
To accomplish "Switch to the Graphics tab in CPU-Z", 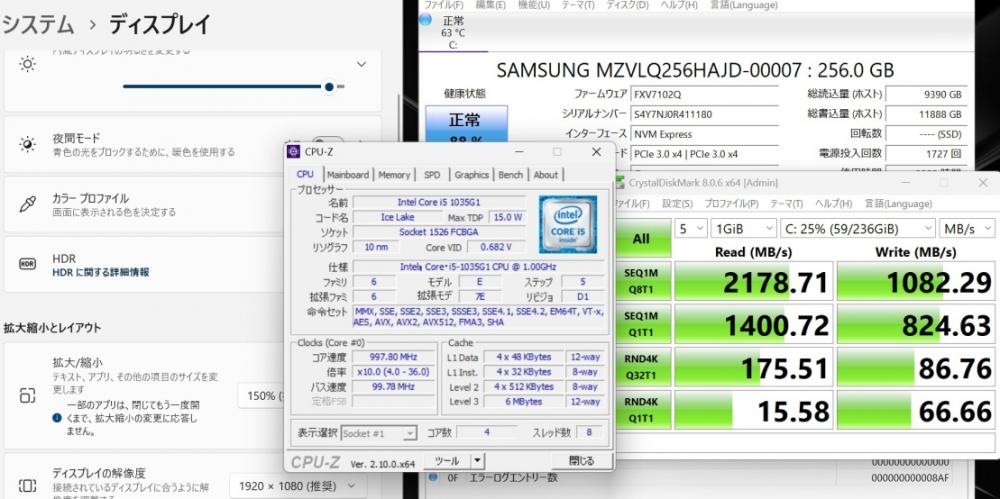I will coord(472,174).
